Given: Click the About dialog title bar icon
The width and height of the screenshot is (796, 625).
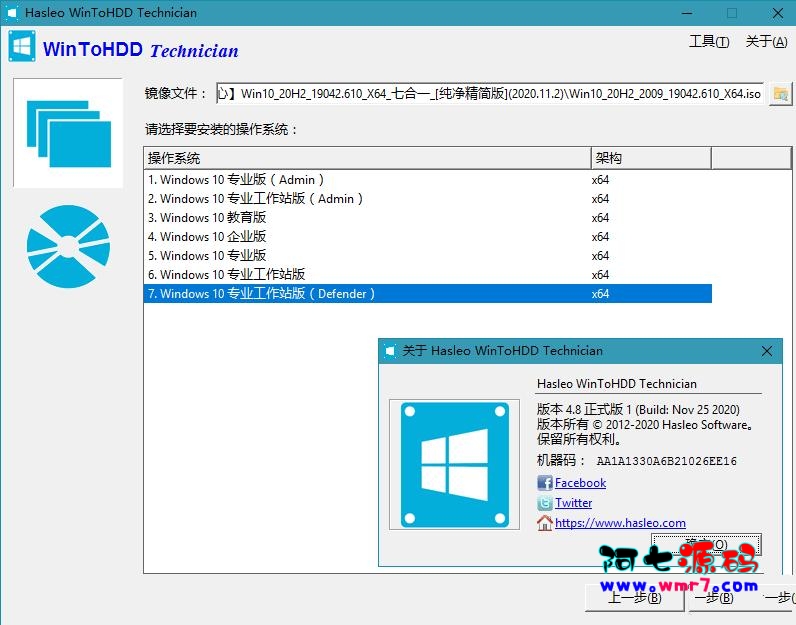Looking at the screenshot, I should point(390,351).
